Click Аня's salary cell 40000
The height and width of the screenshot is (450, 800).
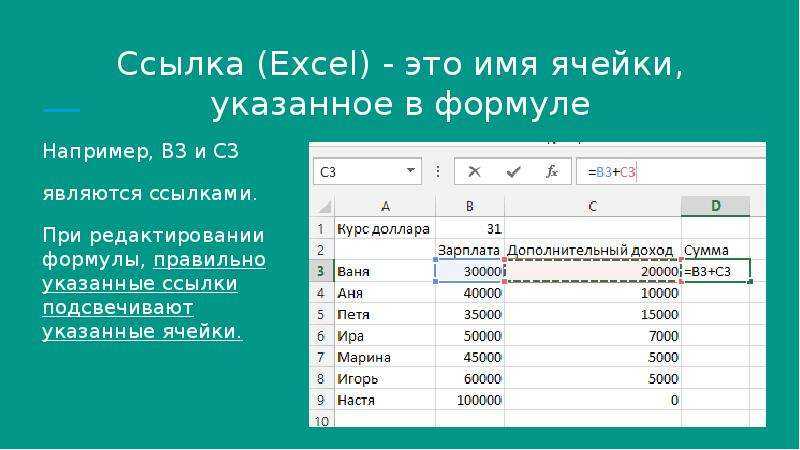[470, 293]
